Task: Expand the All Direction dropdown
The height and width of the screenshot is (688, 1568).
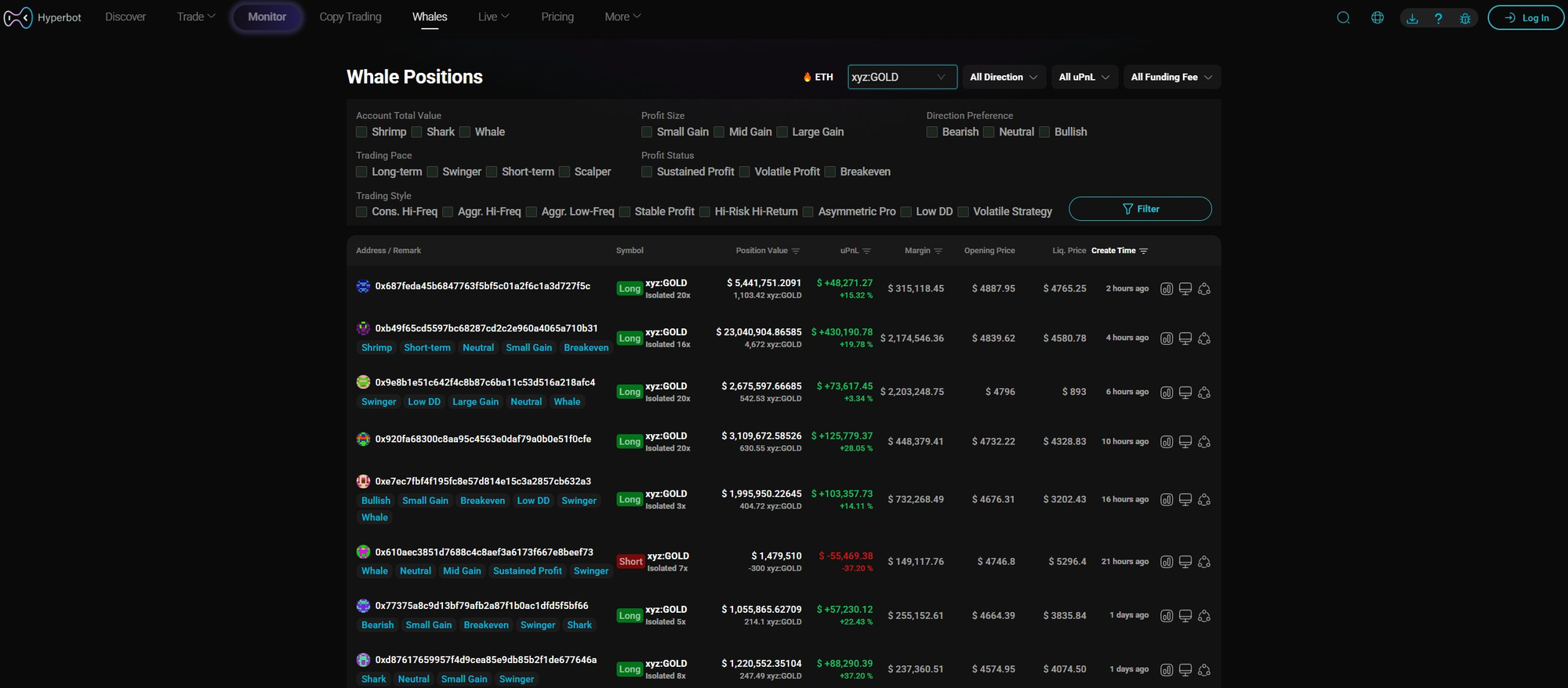Action: coord(1004,77)
